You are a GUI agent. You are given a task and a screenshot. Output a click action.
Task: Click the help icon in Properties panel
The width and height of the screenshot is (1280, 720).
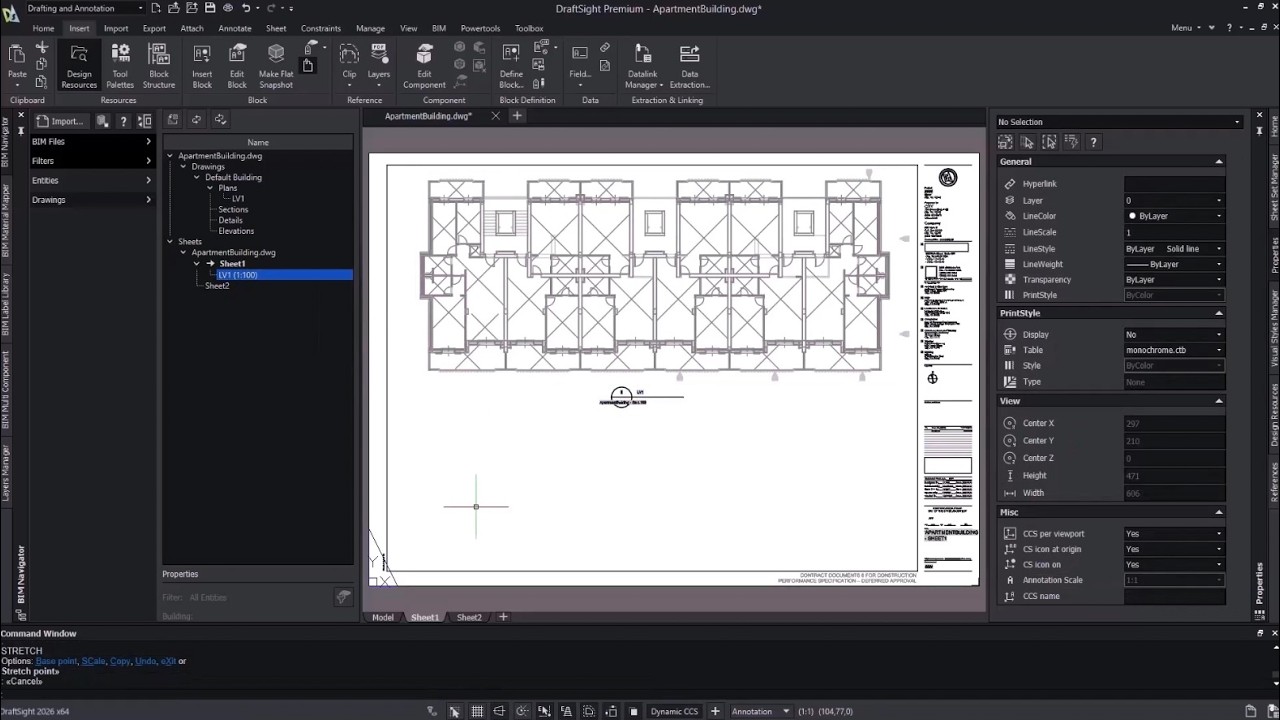click(x=1093, y=142)
